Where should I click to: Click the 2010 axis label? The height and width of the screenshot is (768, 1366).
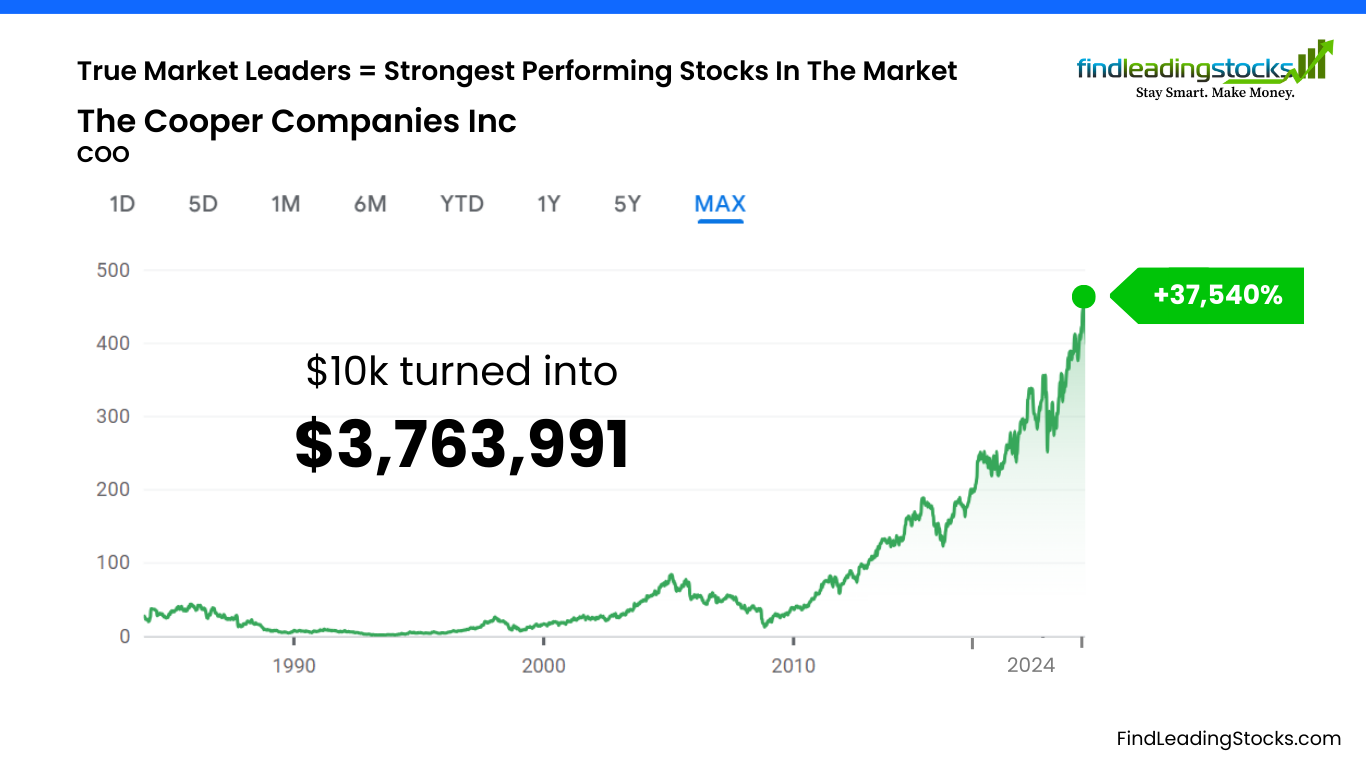792,665
